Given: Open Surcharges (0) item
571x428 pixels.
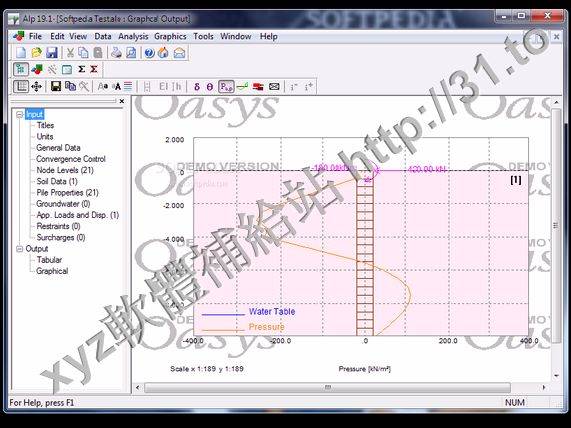Looking at the screenshot, I should (61, 237).
